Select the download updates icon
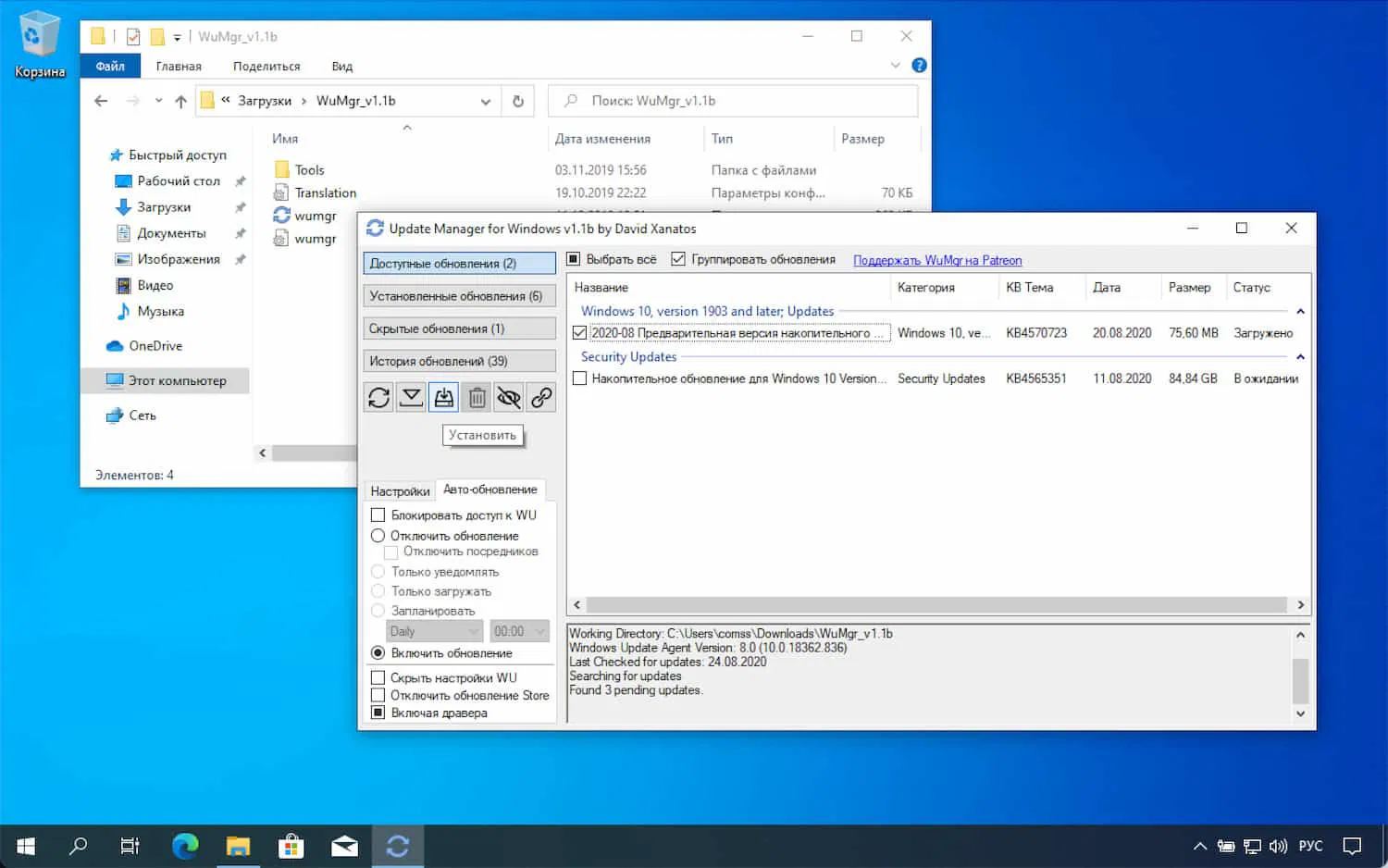Viewport: 1388px width, 868px height. click(x=411, y=397)
